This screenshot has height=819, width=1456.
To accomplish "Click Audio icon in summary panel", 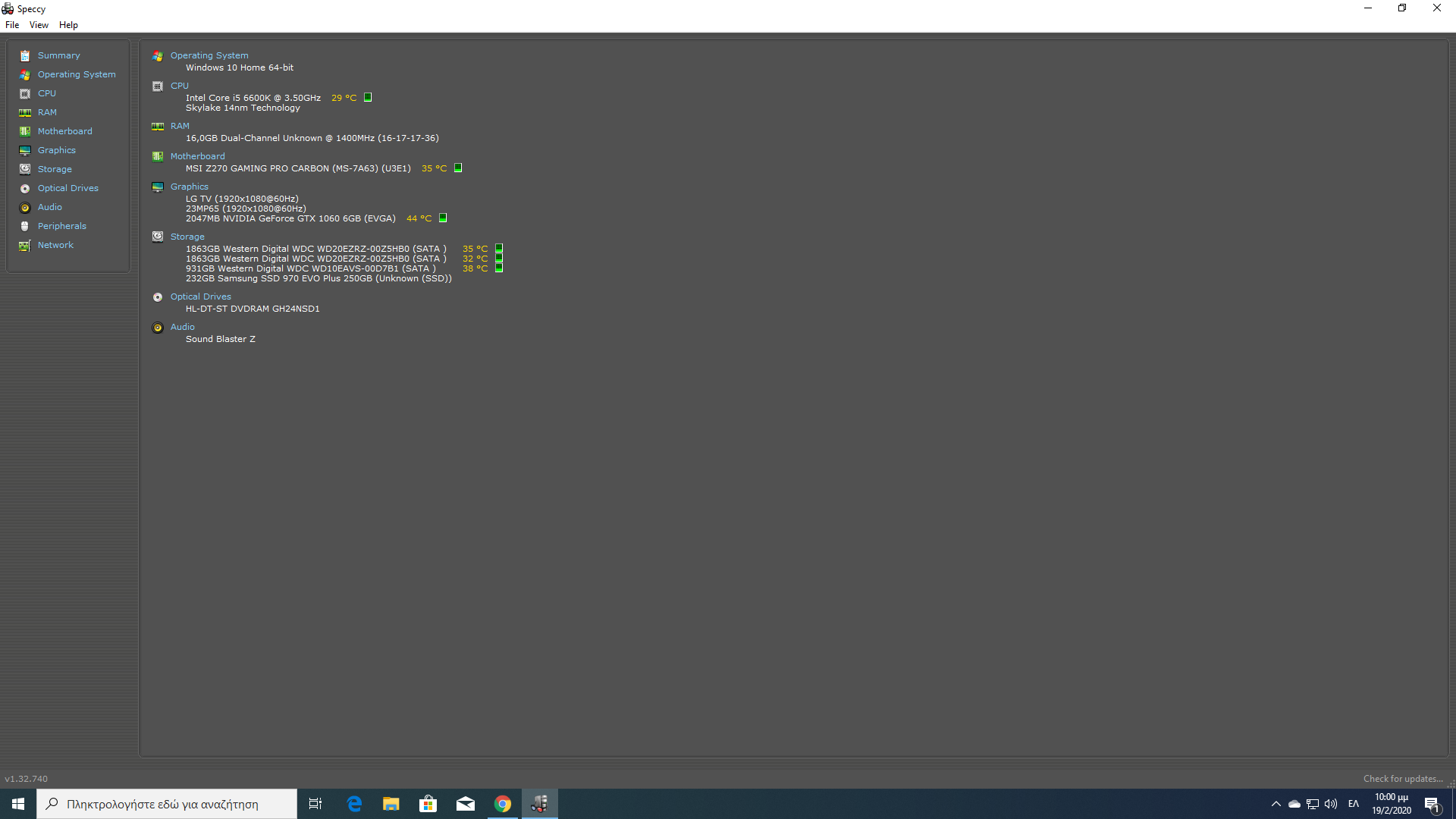I will [158, 328].
